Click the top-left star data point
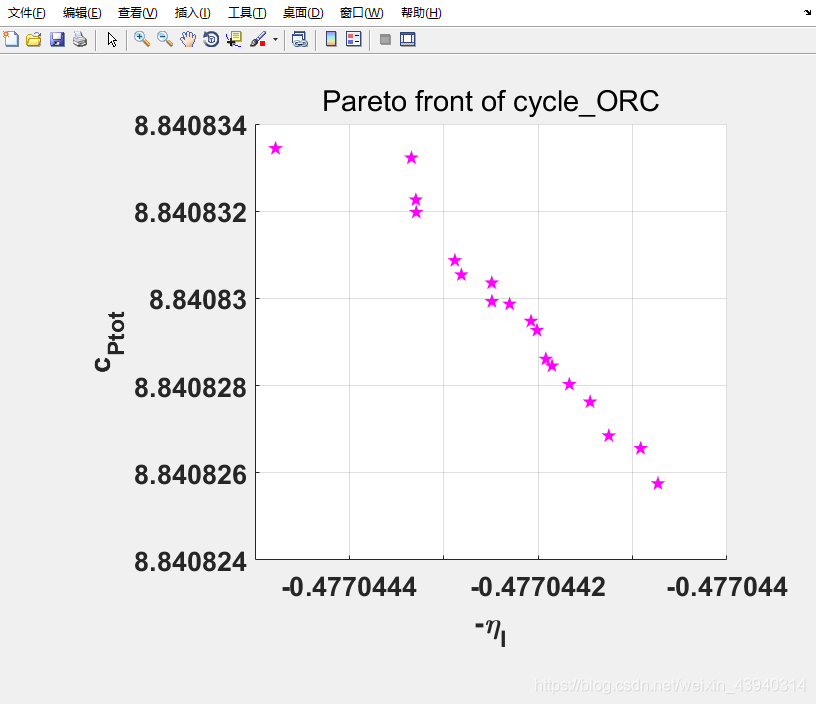 click(x=276, y=148)
